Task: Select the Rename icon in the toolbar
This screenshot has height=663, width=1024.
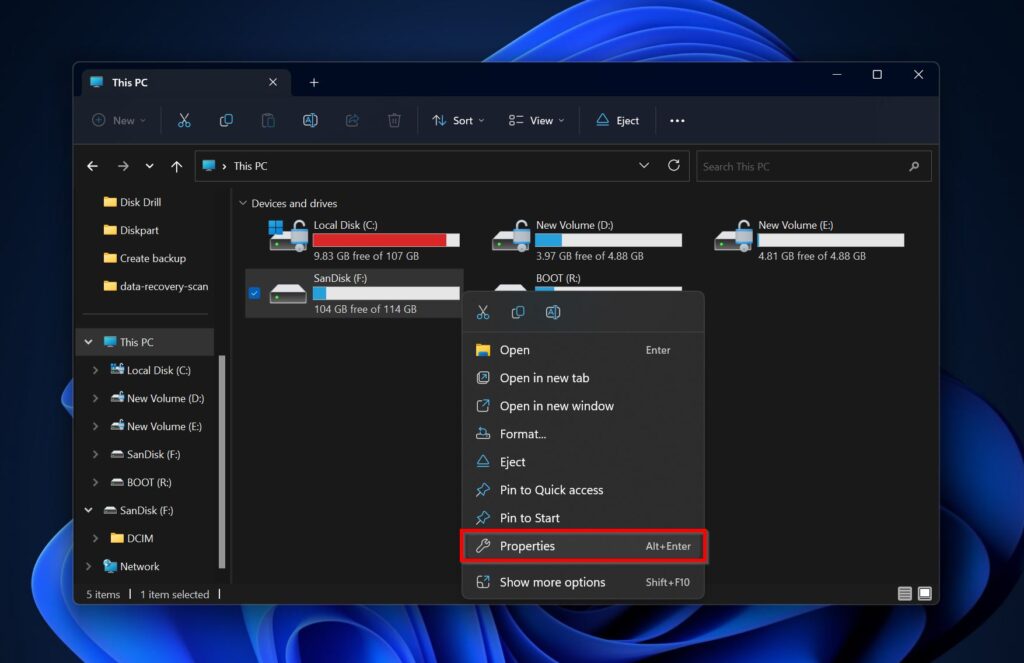Action: (310, 120)
